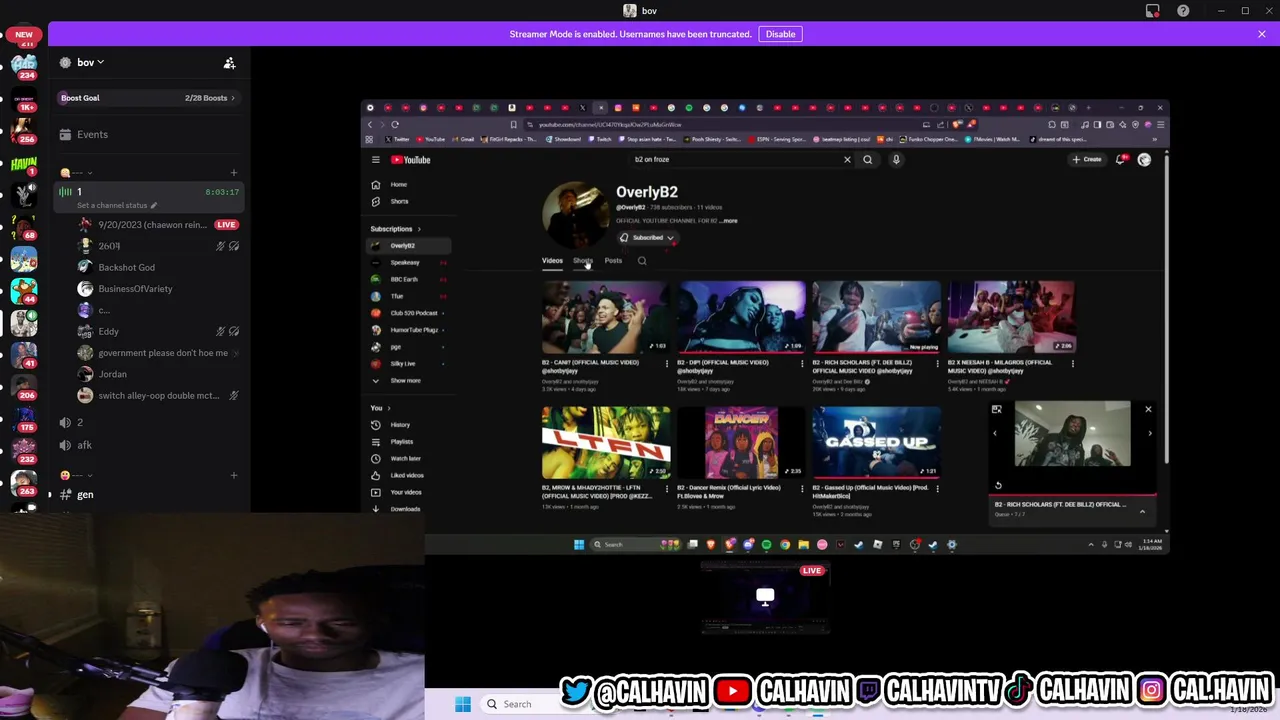Viewport: 1280px width, 720px height.
Task: Click the invite people icon in Discord
Action: [229, 63]
